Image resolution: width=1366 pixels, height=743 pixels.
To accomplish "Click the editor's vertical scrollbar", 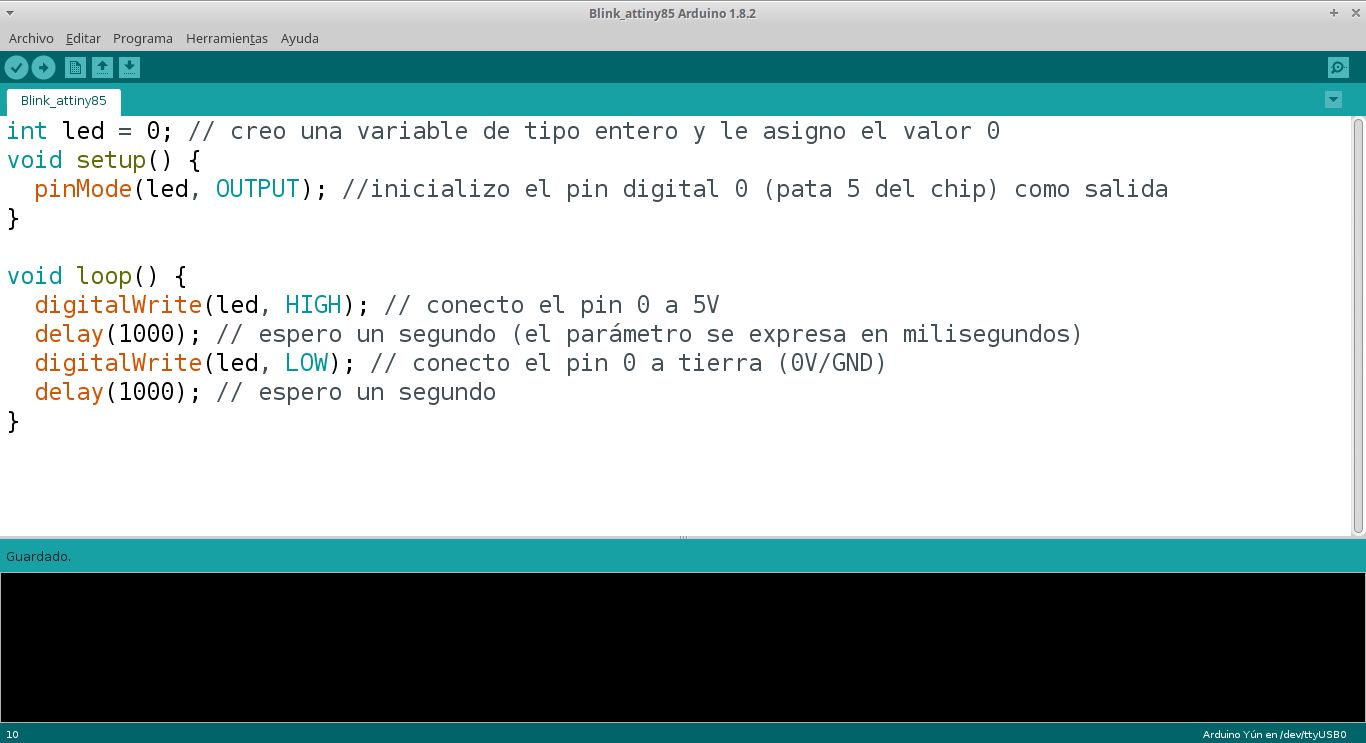I will tap(1358, 325).
